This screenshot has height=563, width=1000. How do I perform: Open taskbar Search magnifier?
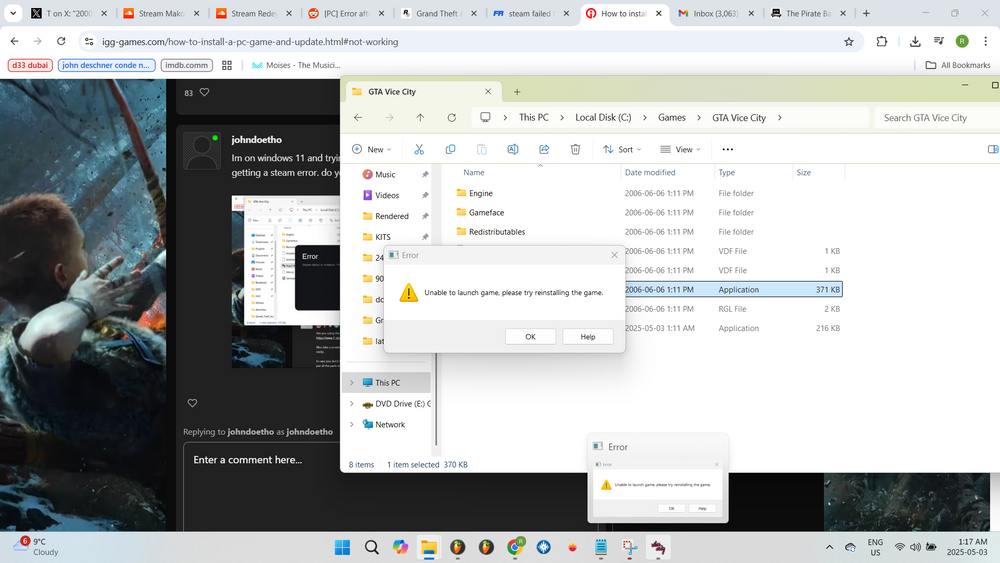click(x=371, y=547)
